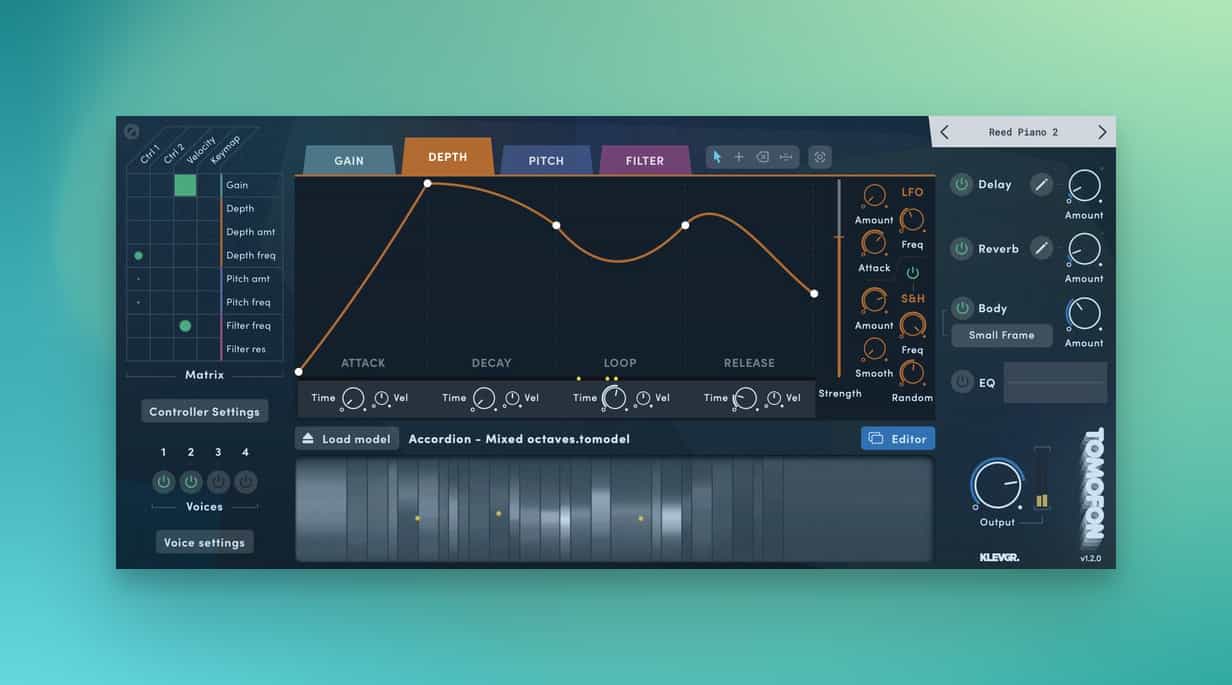The image size is (1232, 685).
Task: Toggle Velocity-to-Gain matrix cell
Action: pos(185,185)
